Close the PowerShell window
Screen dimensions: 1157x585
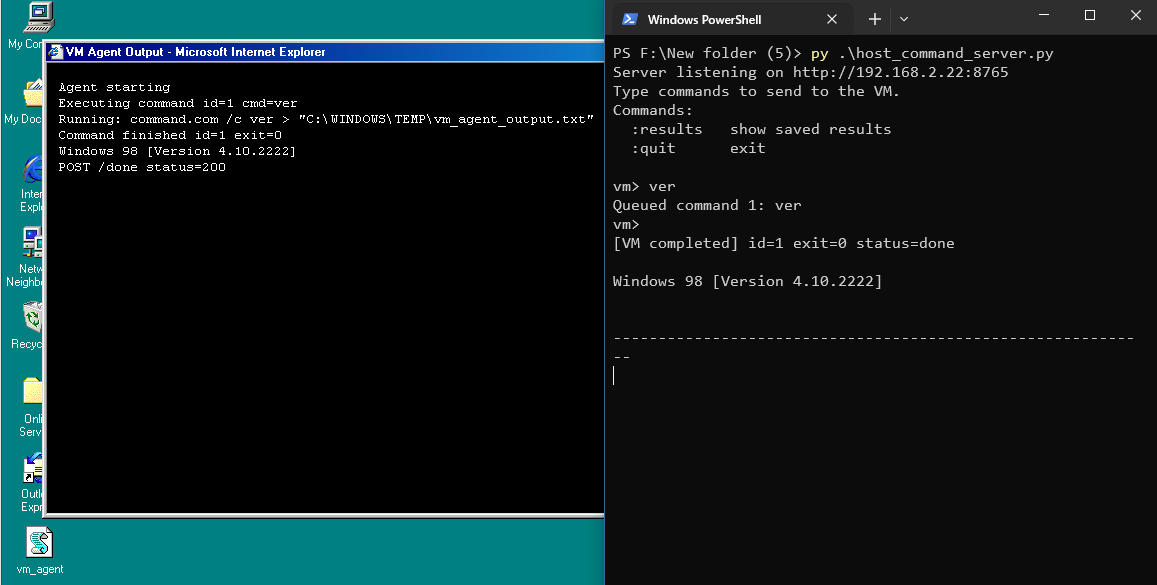1136,15
